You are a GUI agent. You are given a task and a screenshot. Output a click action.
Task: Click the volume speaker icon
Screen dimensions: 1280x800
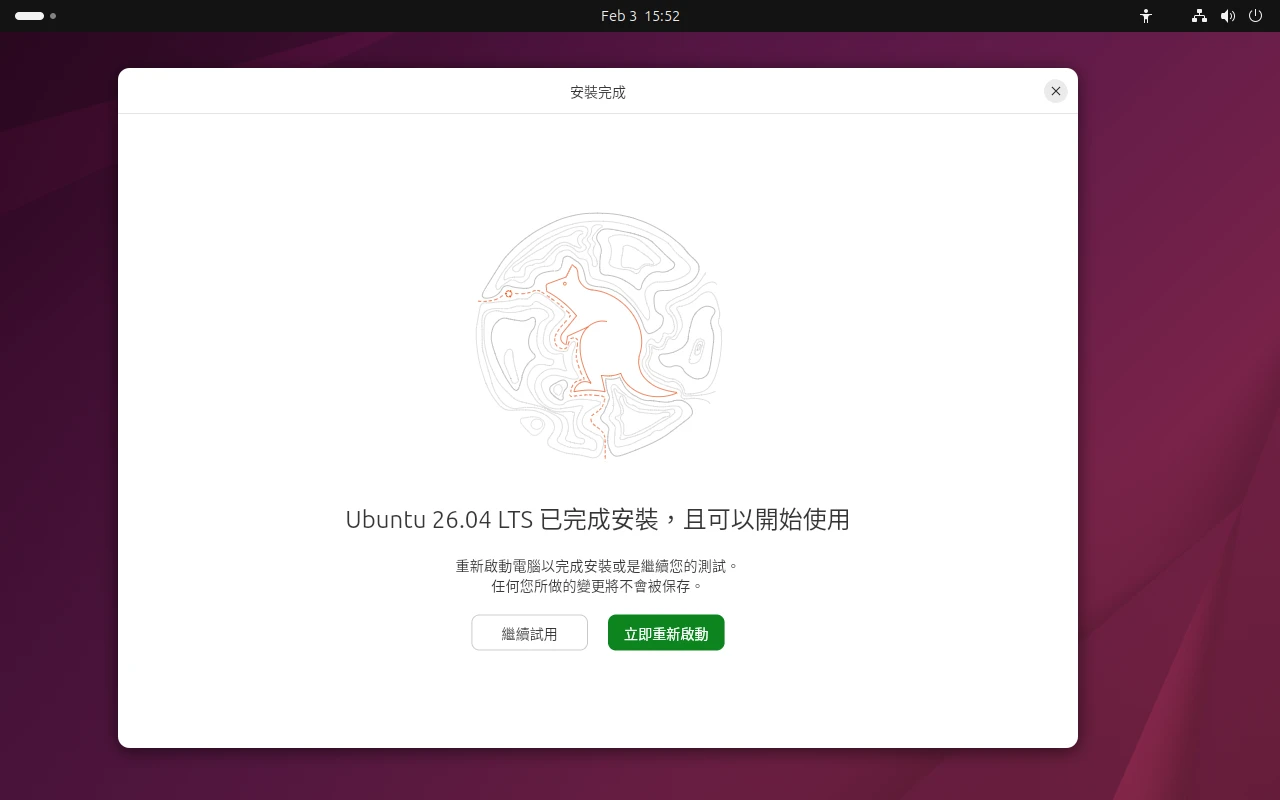(1228, 16)
